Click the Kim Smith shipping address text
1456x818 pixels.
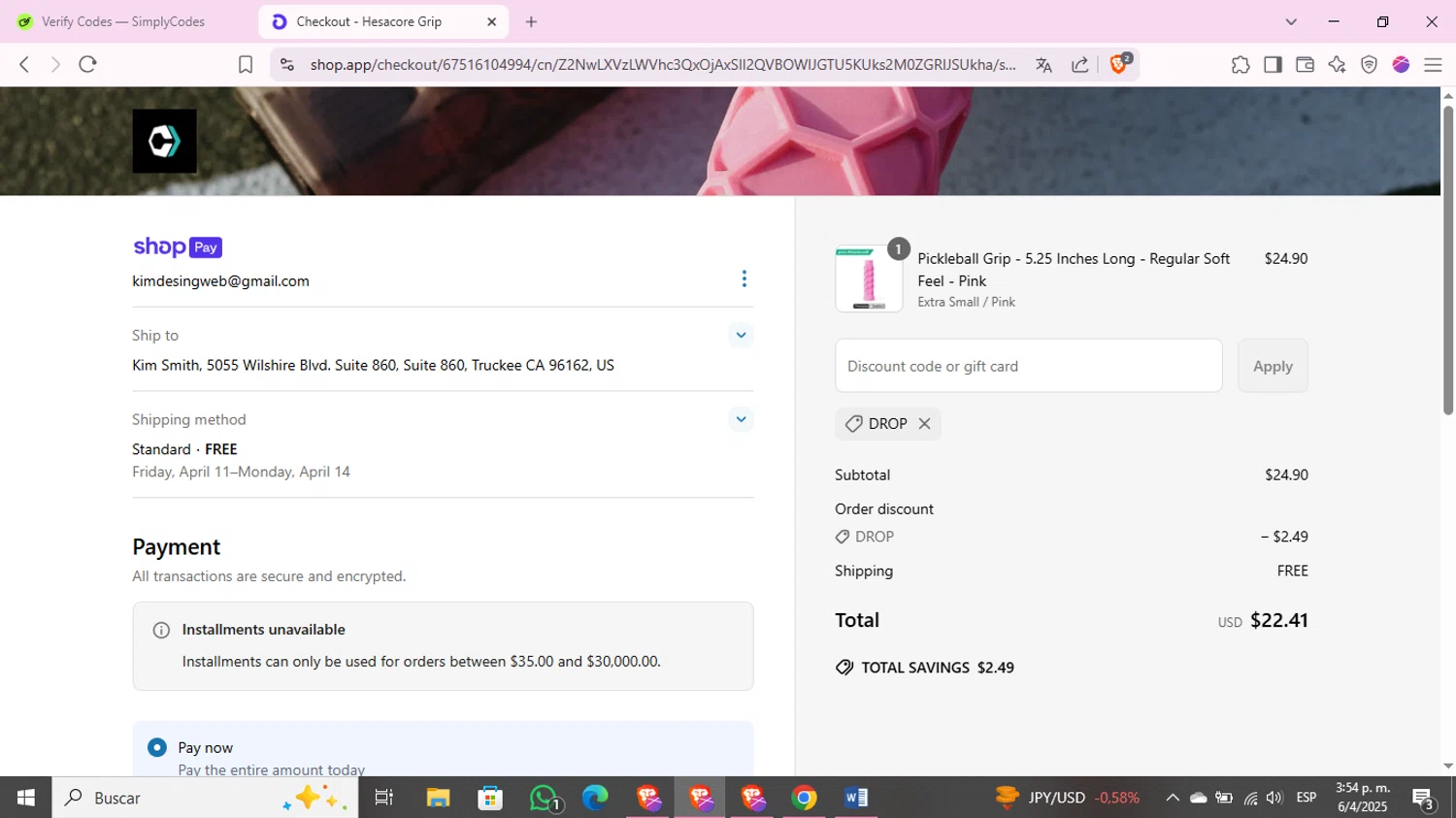(x=373, y=366)
